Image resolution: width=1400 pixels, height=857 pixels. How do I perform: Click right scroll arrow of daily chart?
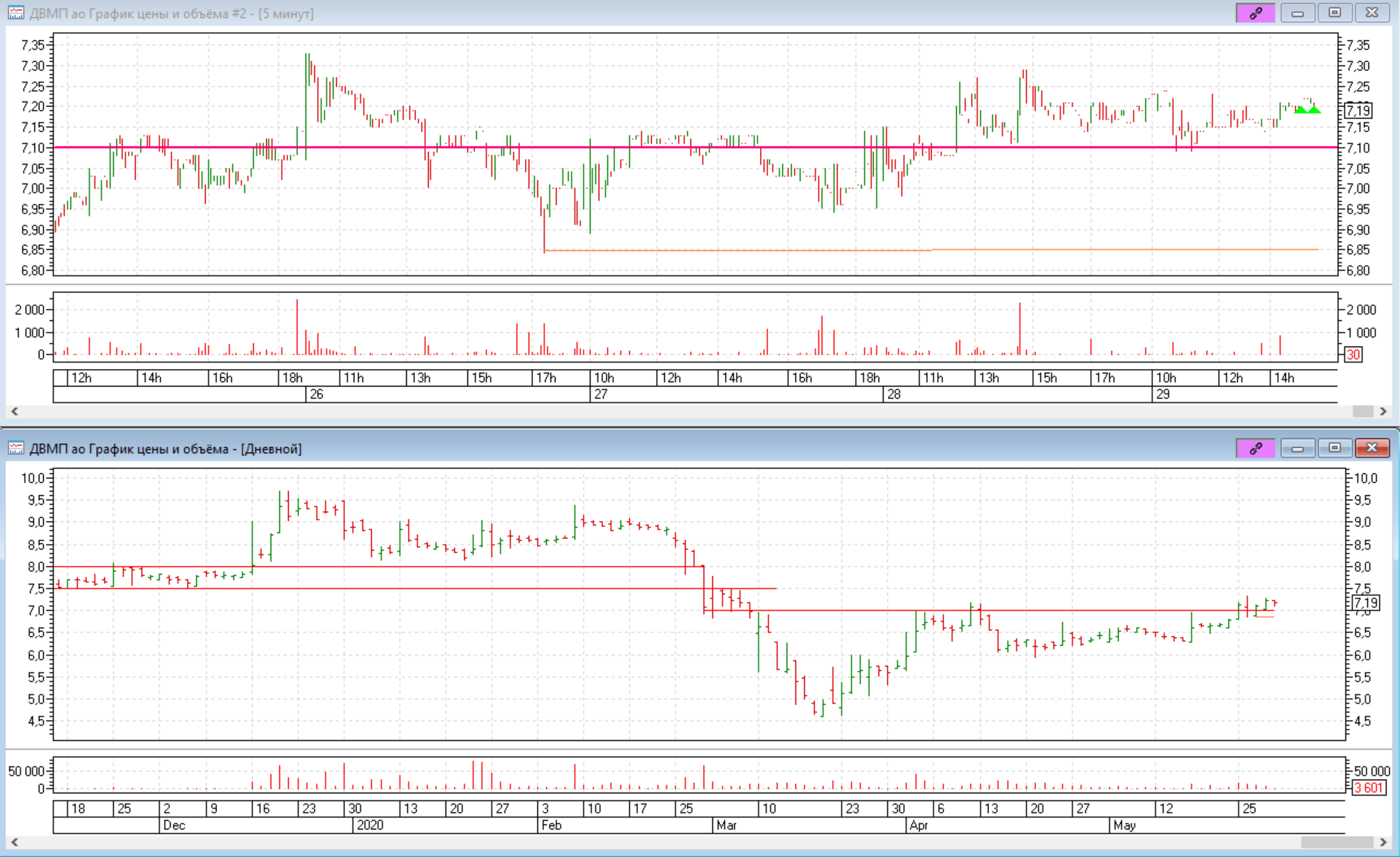point(1383,842)
